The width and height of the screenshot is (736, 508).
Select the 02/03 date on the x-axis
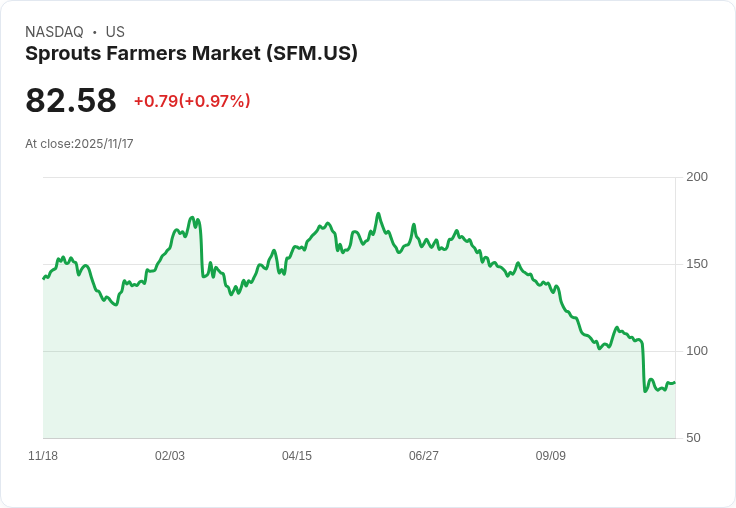tap(170, 456)
